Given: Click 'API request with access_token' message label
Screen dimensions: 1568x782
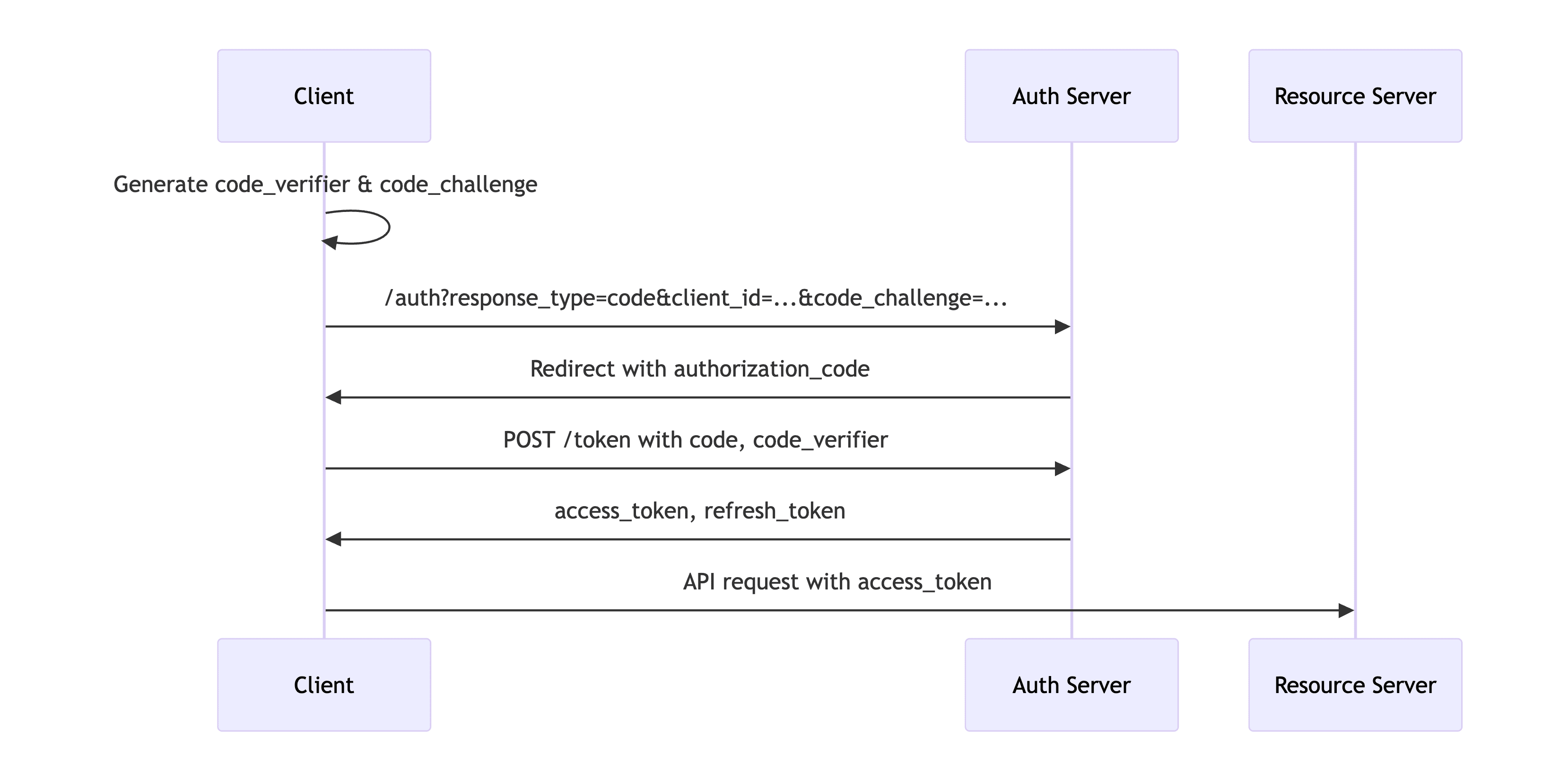Looking at the screenshot, I should [x=837, y=581].
